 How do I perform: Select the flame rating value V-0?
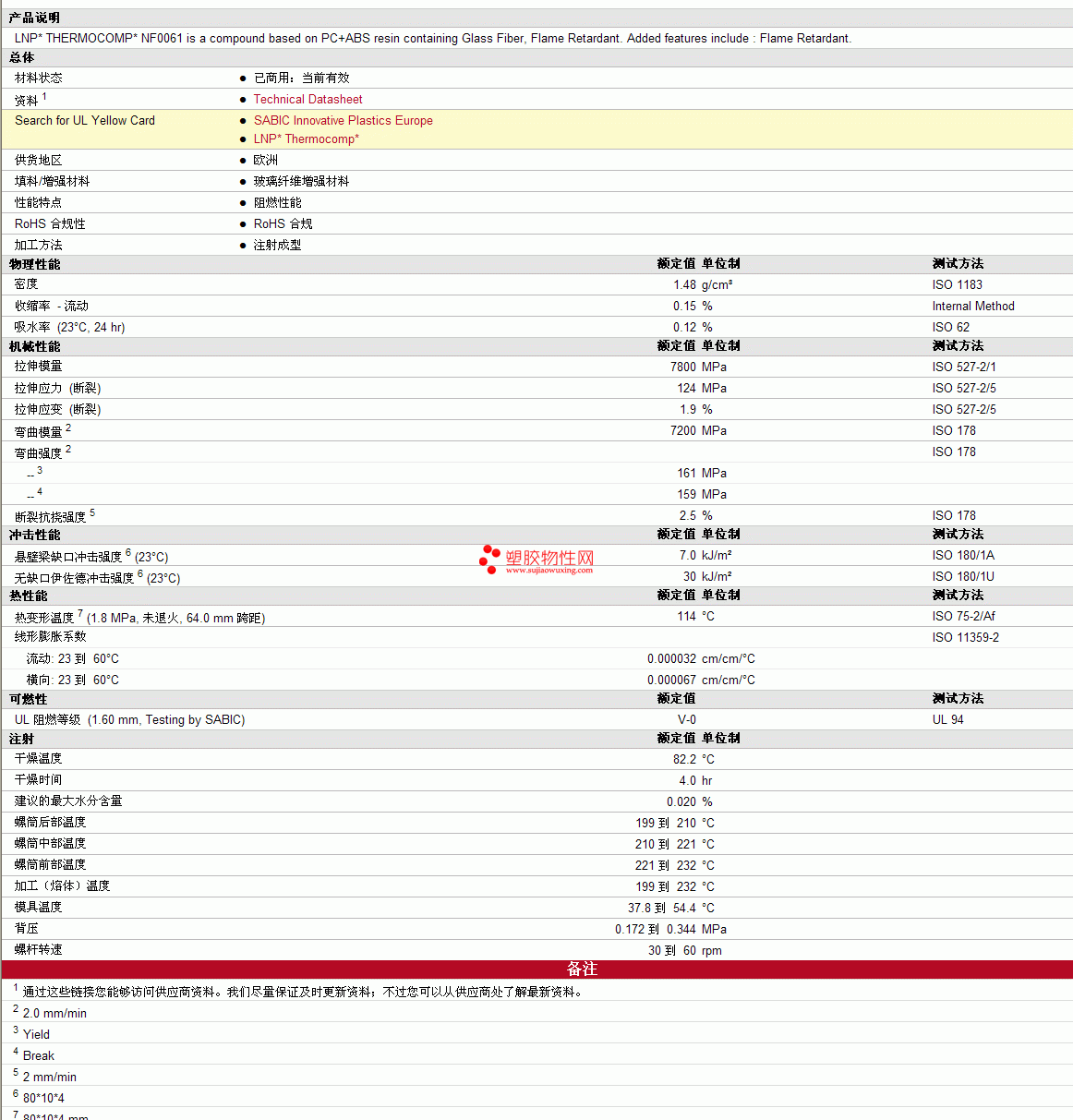[x=687, y=720]
